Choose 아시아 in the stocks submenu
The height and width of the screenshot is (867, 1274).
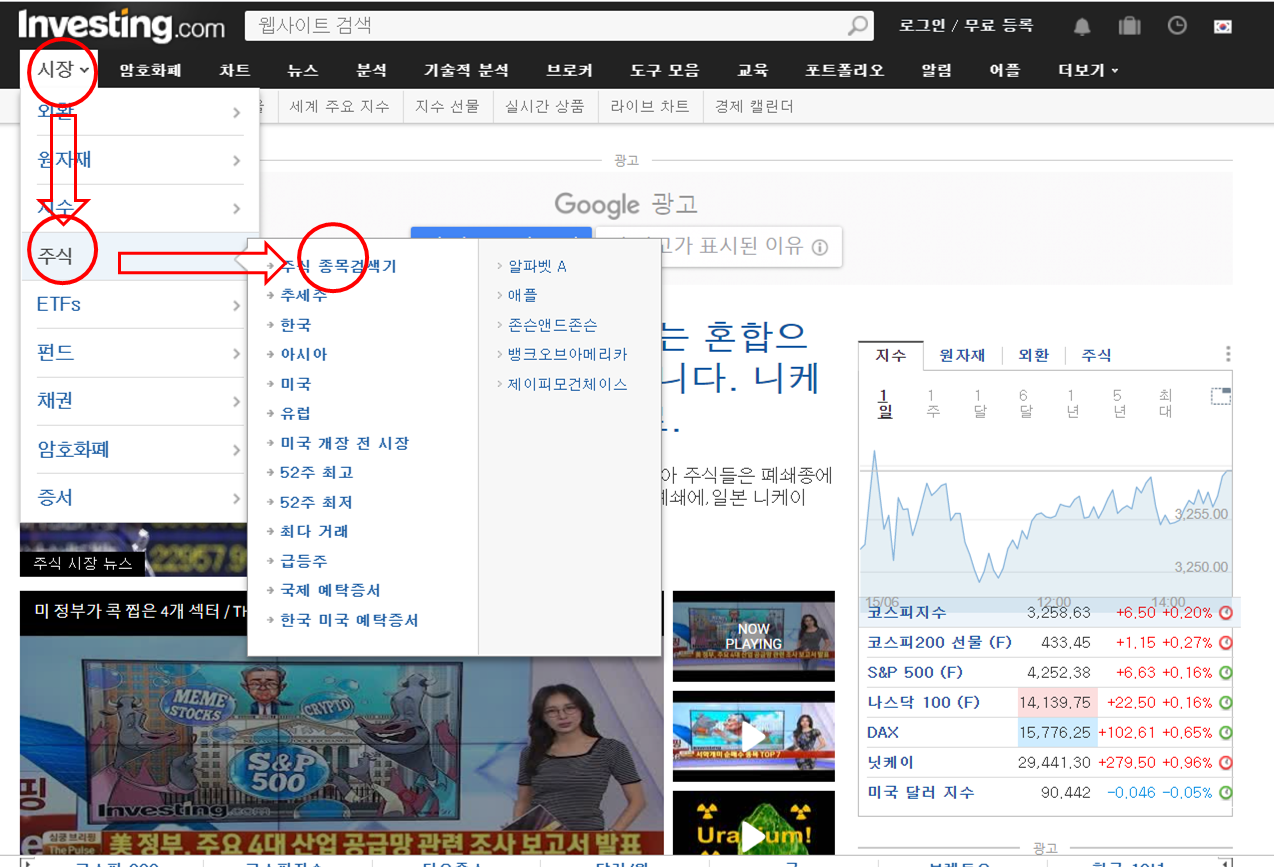click(x=304, y=354)
